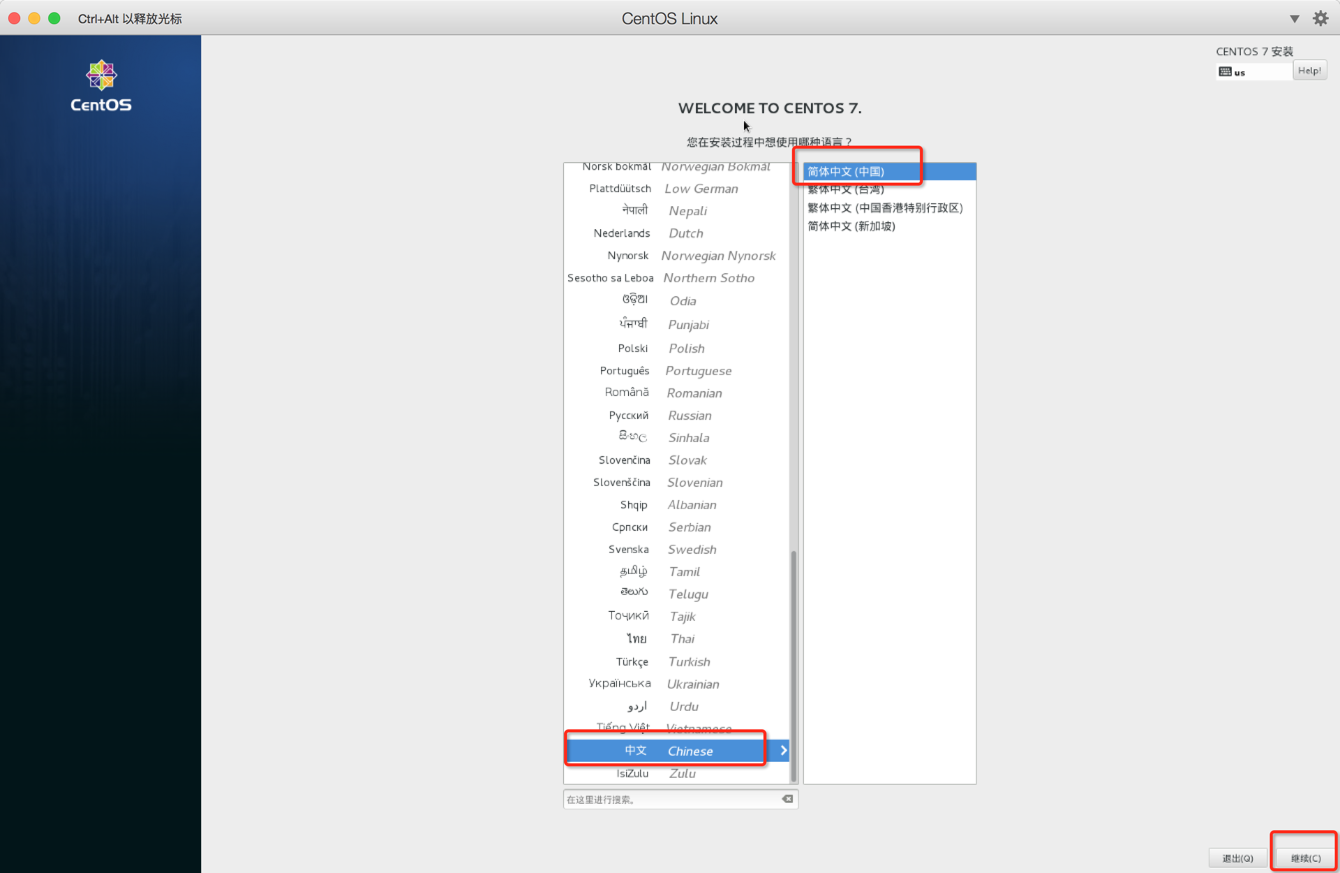Select the Slovenčina Slovak row
The height and width of the screenshot is (873, 1340).
(676, 460)
